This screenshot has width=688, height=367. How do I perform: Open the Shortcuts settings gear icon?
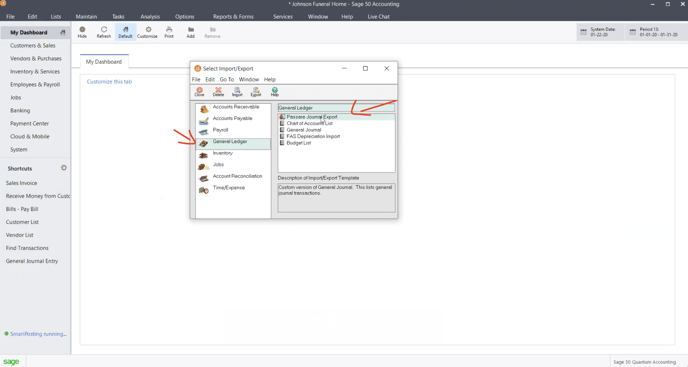(x=64, y=168)
